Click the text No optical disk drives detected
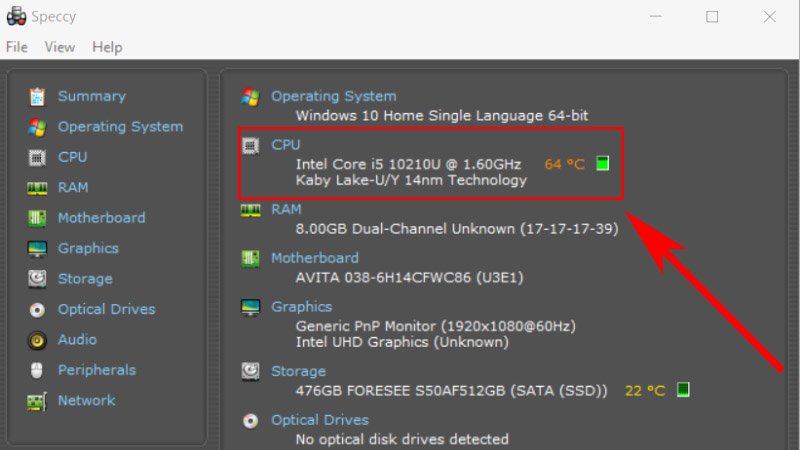 click(x=402, y=439)
